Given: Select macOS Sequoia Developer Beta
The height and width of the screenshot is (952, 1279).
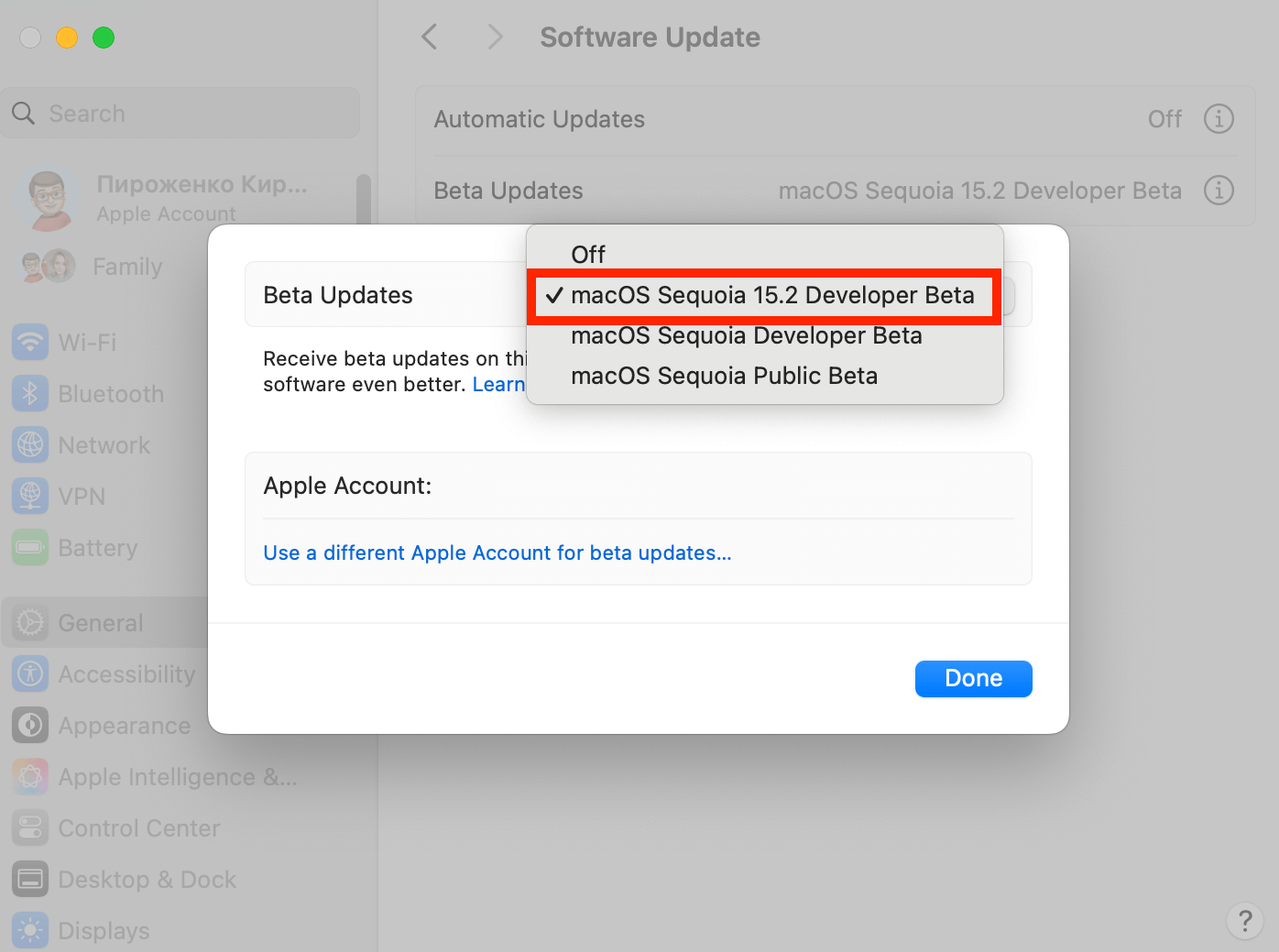Looking at the screenshot, I should coord(746,335).
